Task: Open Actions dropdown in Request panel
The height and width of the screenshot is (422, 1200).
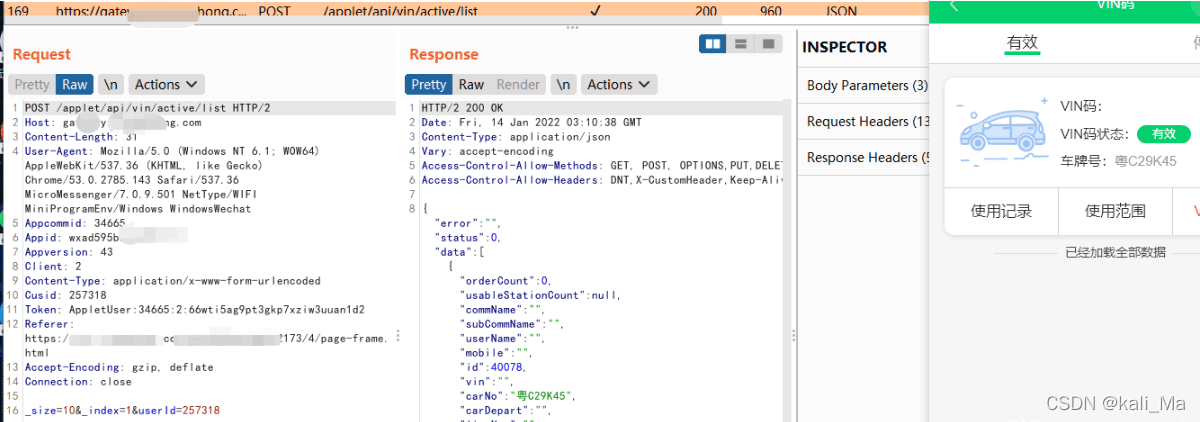Action: 167,85
